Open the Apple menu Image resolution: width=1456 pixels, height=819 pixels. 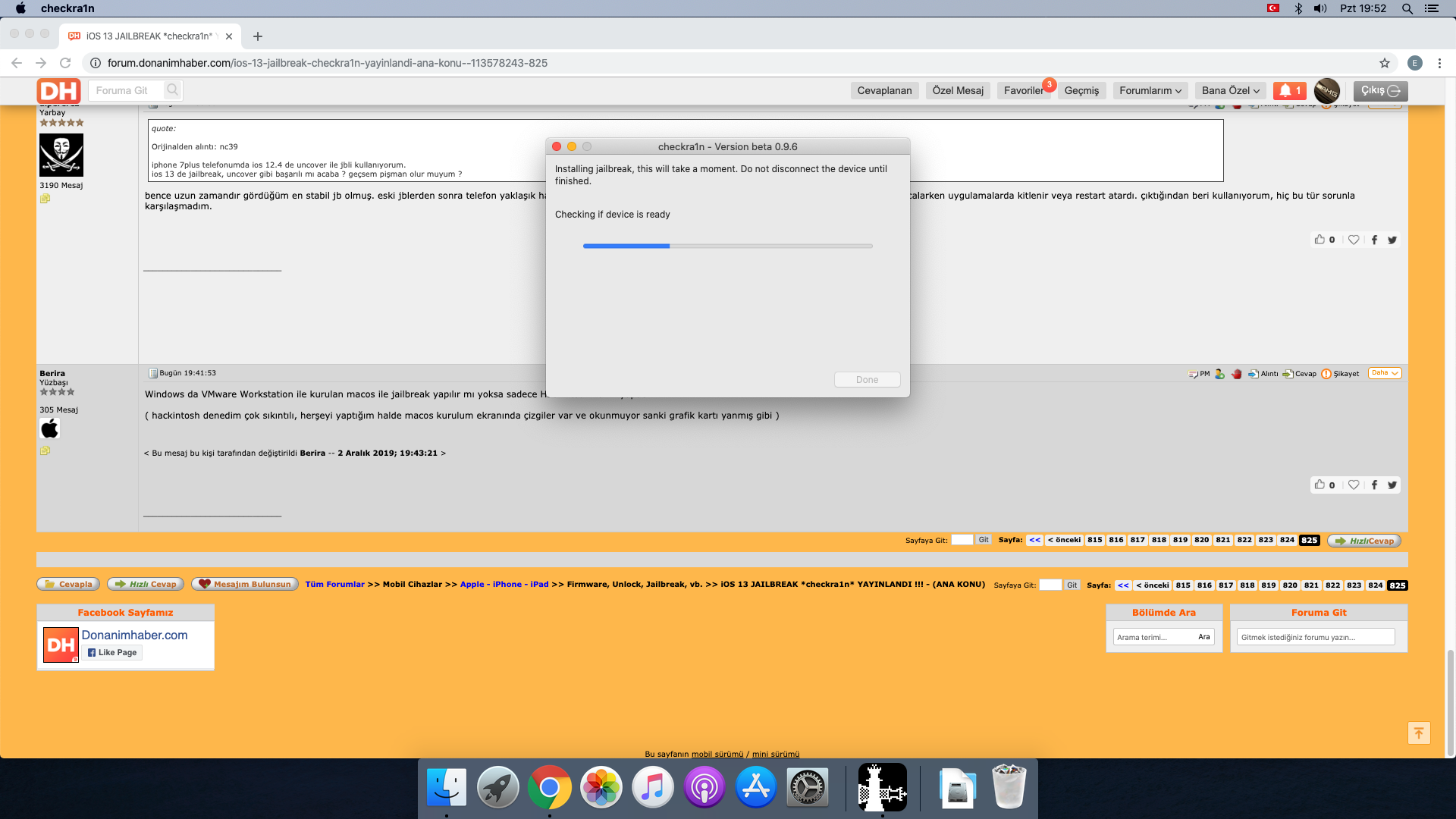click(20, 8)
